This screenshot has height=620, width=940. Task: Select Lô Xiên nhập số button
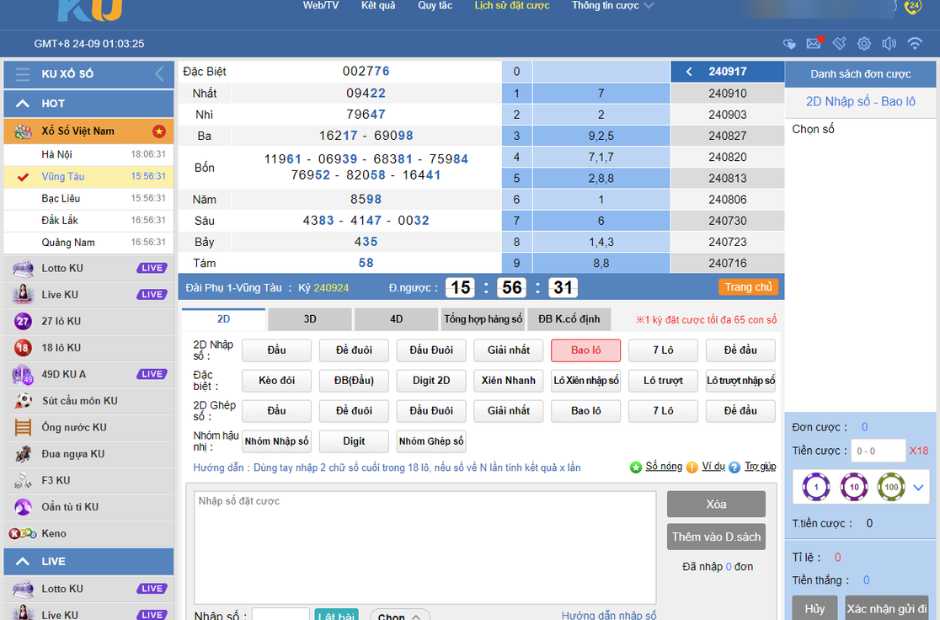[586, 380]
